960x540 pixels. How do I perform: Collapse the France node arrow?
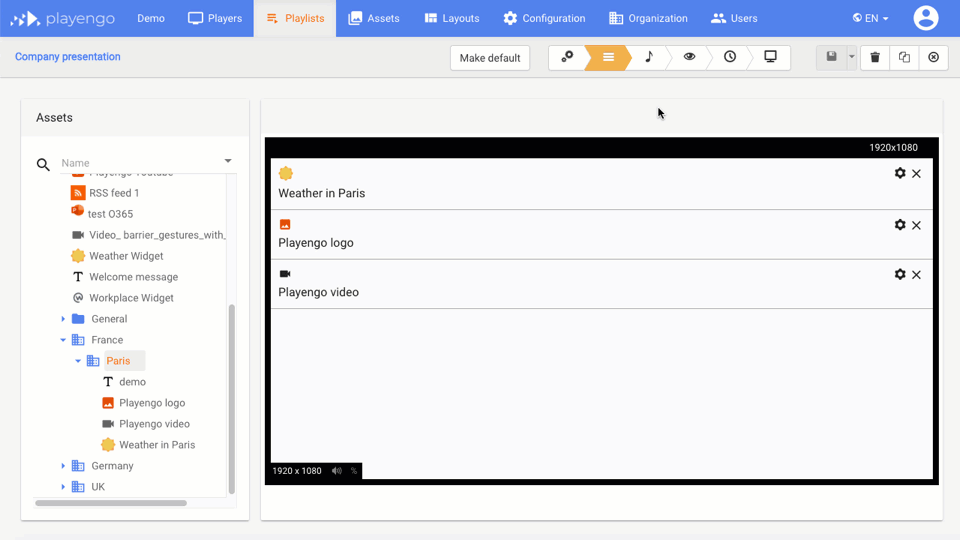63,340
